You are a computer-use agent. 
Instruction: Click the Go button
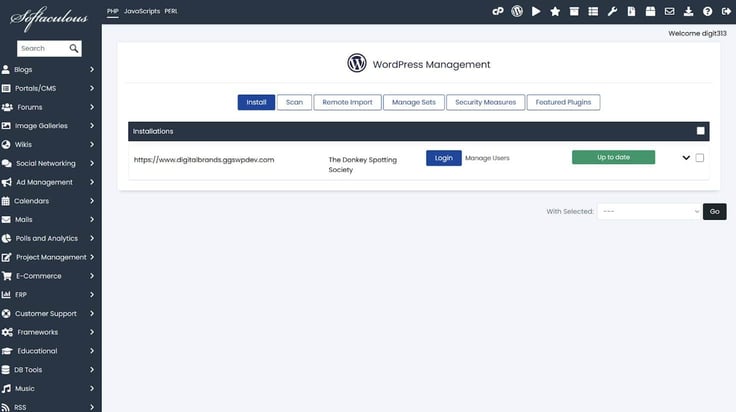coord(714,212)
